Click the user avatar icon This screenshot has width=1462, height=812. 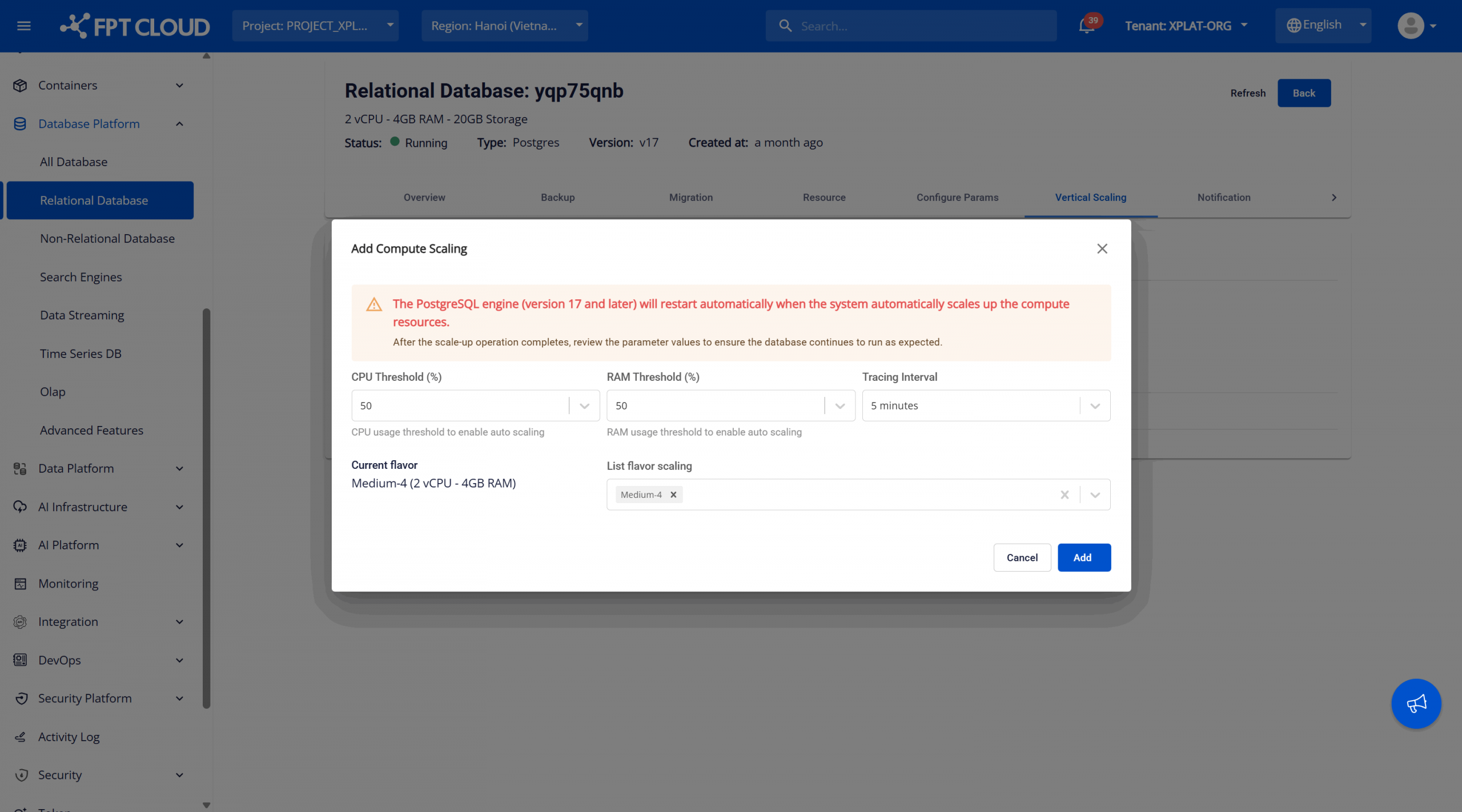coord(1411,26)
